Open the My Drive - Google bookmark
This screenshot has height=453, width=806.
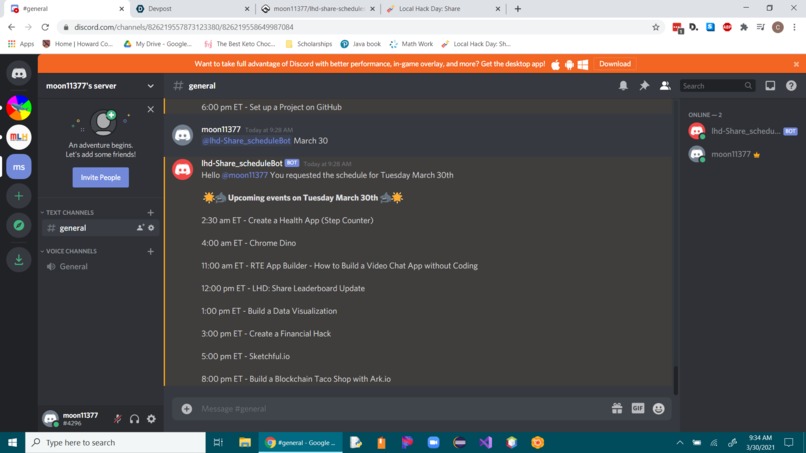click(158, 44)
